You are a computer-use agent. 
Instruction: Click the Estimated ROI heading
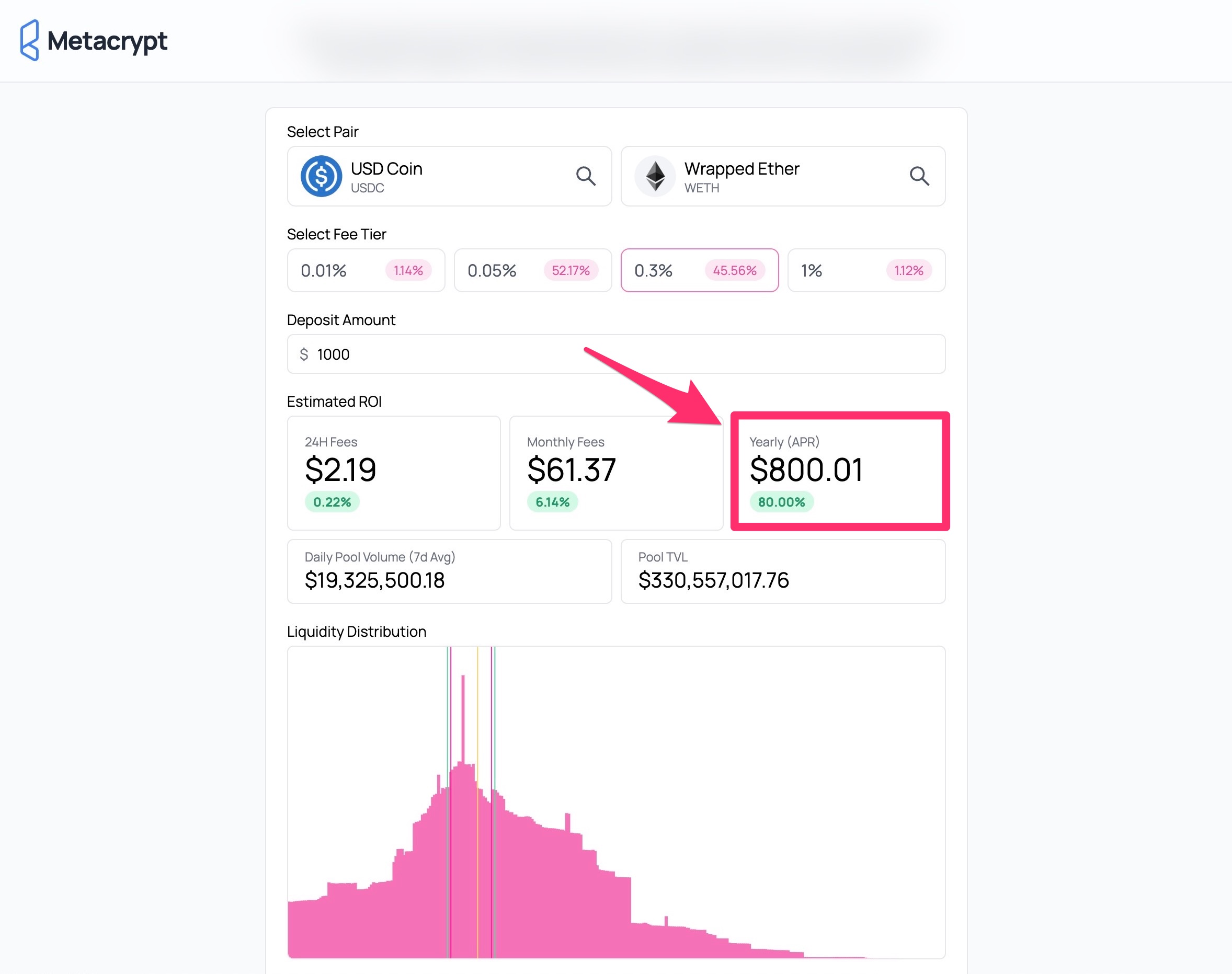click(334, 402)
